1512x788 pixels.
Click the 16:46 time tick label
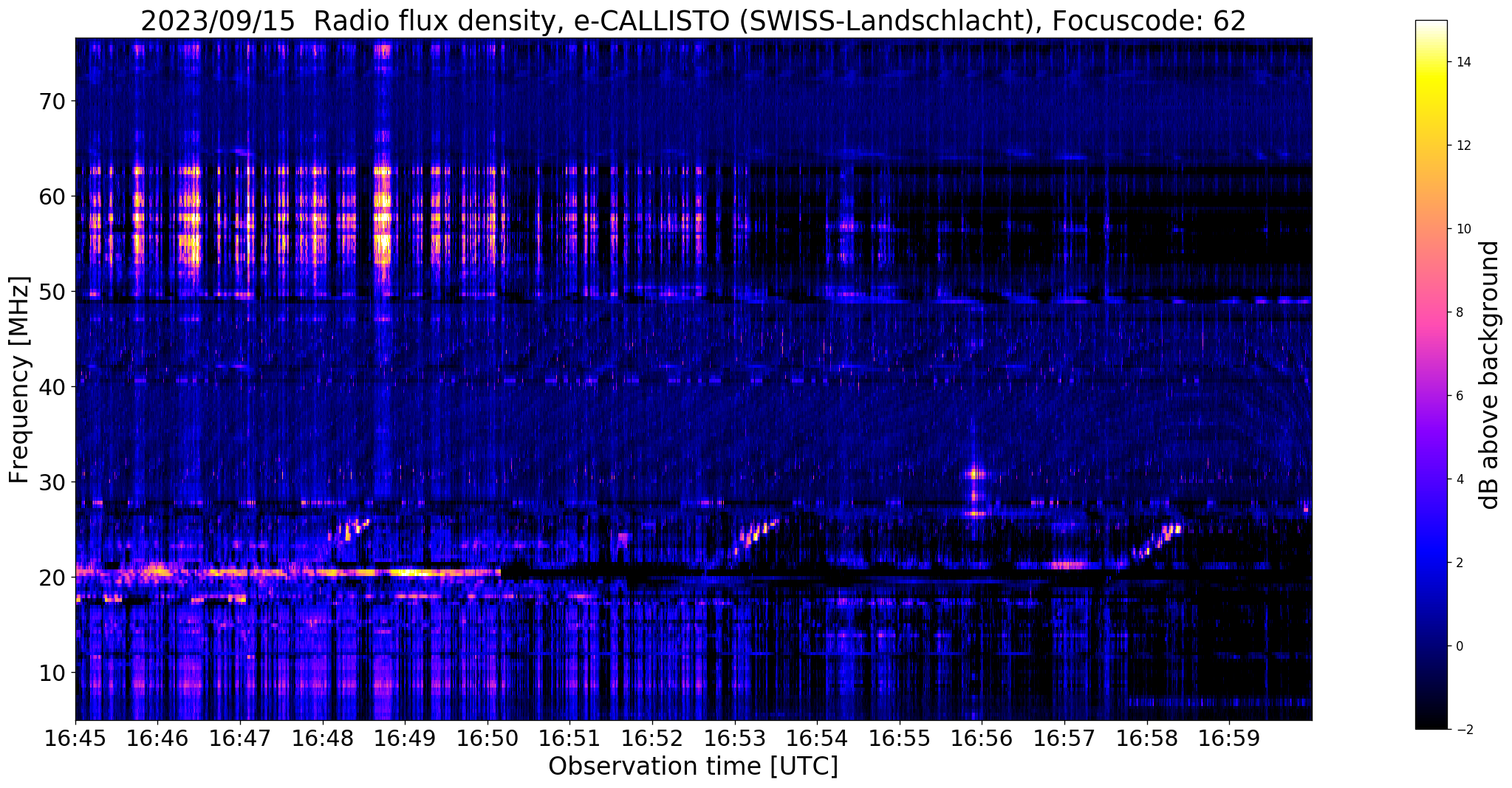(x=157, y=739)
